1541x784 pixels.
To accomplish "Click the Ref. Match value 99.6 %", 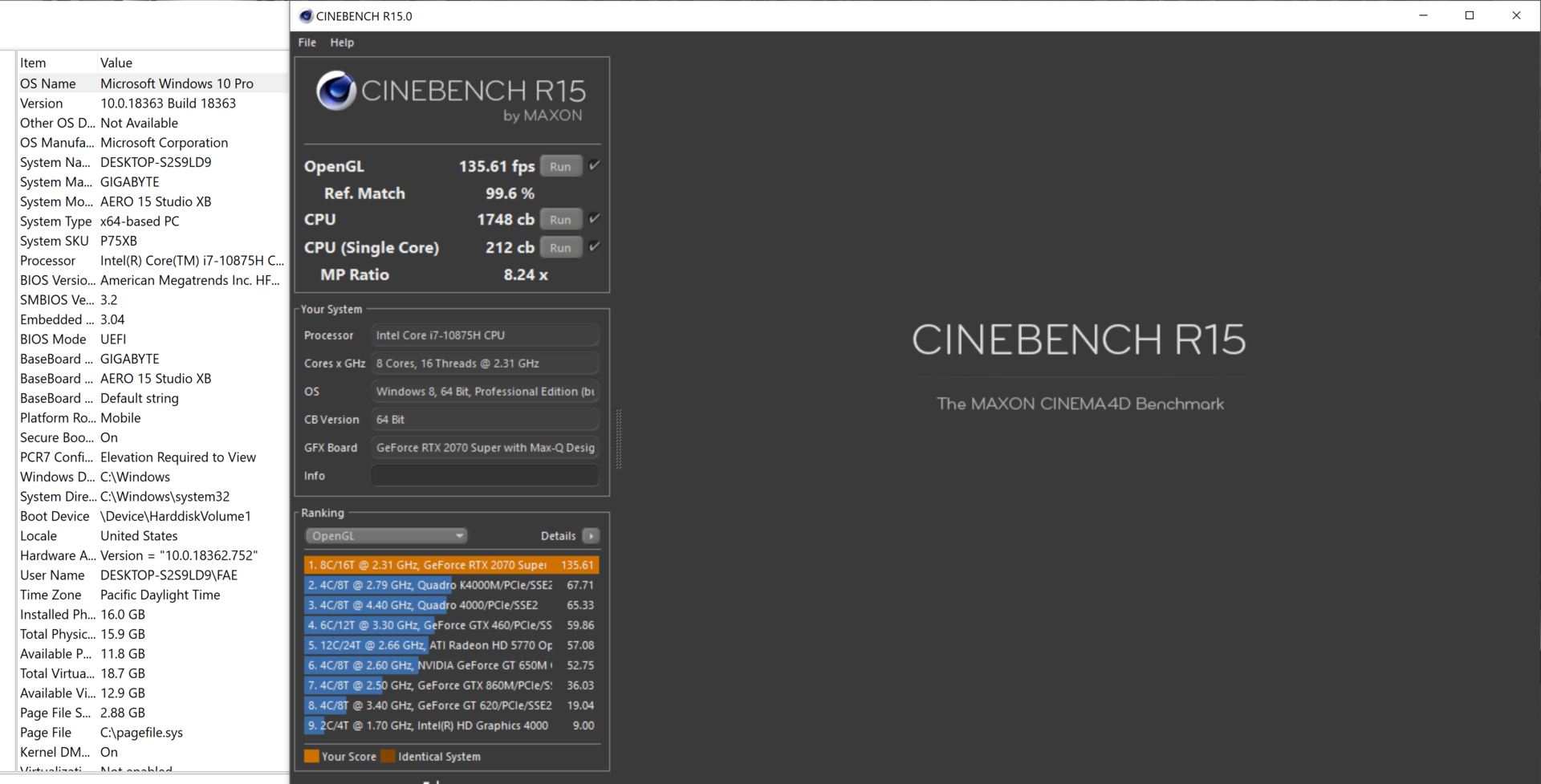I will pos(510,193).
